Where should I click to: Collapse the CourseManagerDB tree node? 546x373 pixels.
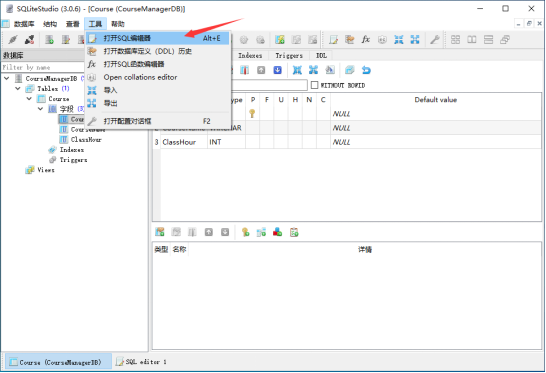[7, 78]
